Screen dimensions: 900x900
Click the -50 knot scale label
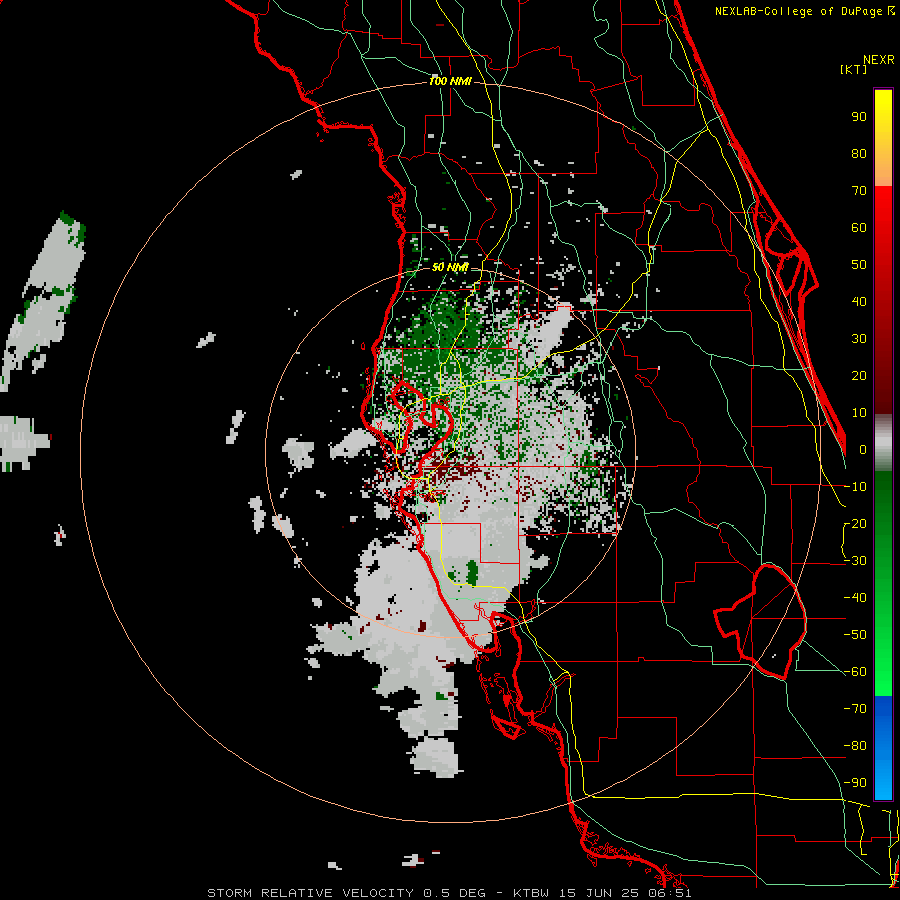[855, 635]
